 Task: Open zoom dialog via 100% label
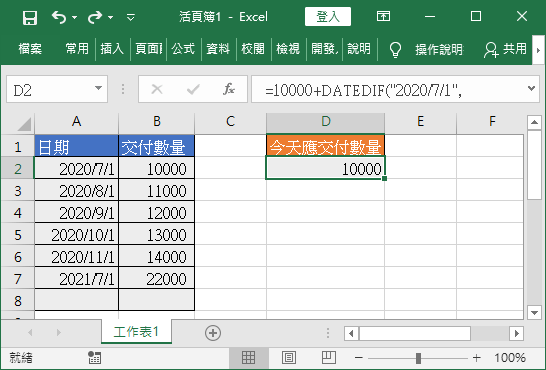pos(510,357)
